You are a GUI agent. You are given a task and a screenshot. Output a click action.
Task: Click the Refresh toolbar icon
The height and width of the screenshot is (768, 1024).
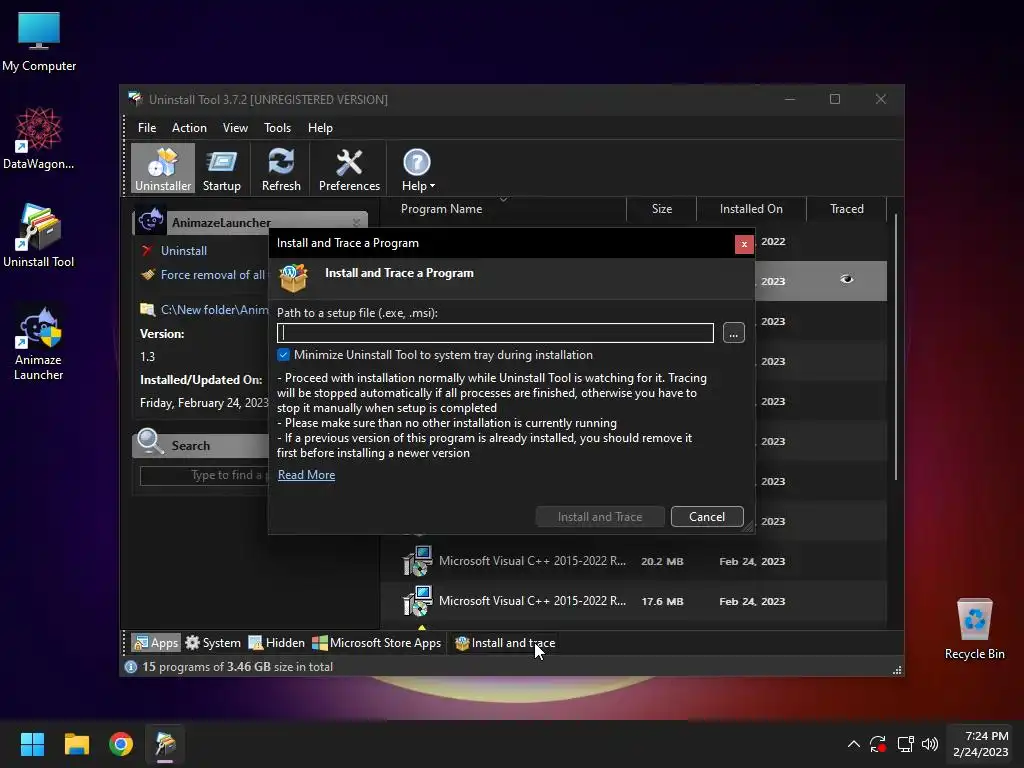281,169
